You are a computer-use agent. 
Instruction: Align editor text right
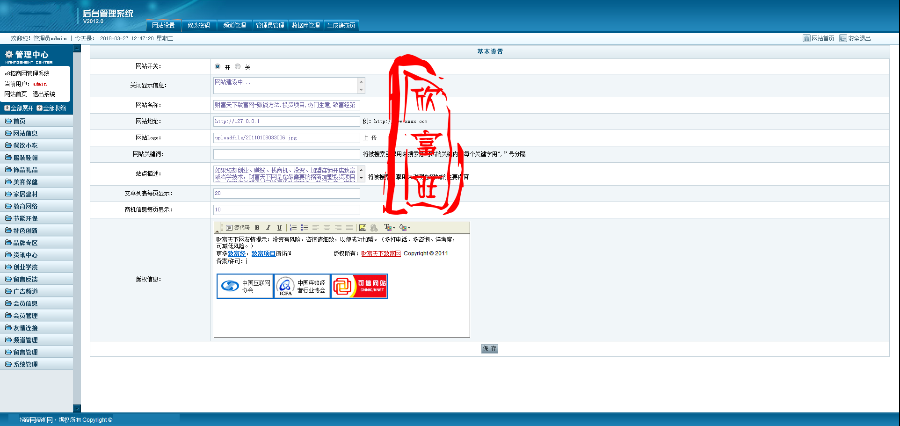(339, 227)
